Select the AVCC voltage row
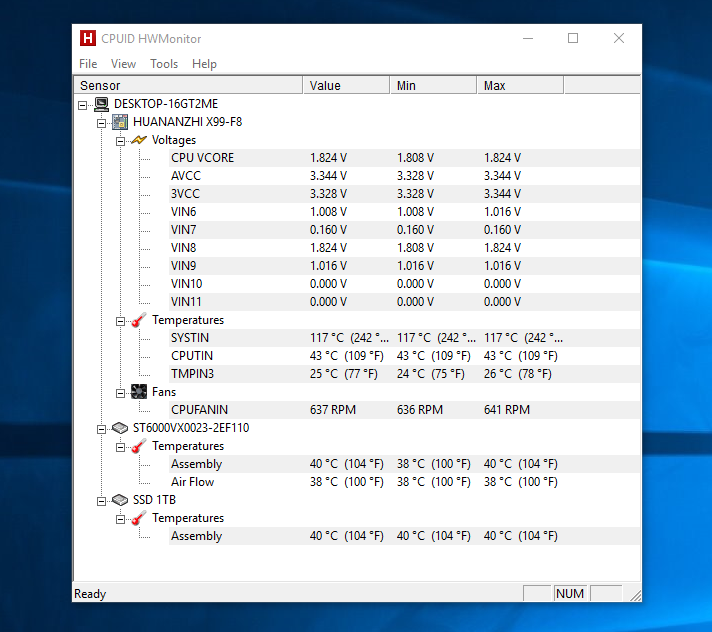 (404, 176)
